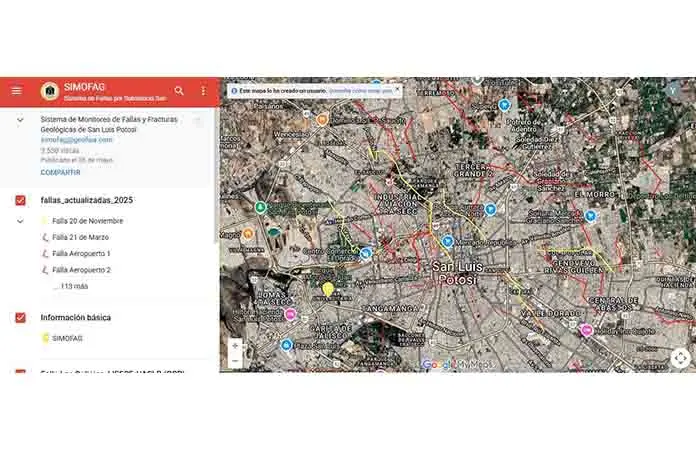696x450 pixels.
Task: Click the yellow SIMOFAG marker on the map
Action: (327, 291)
